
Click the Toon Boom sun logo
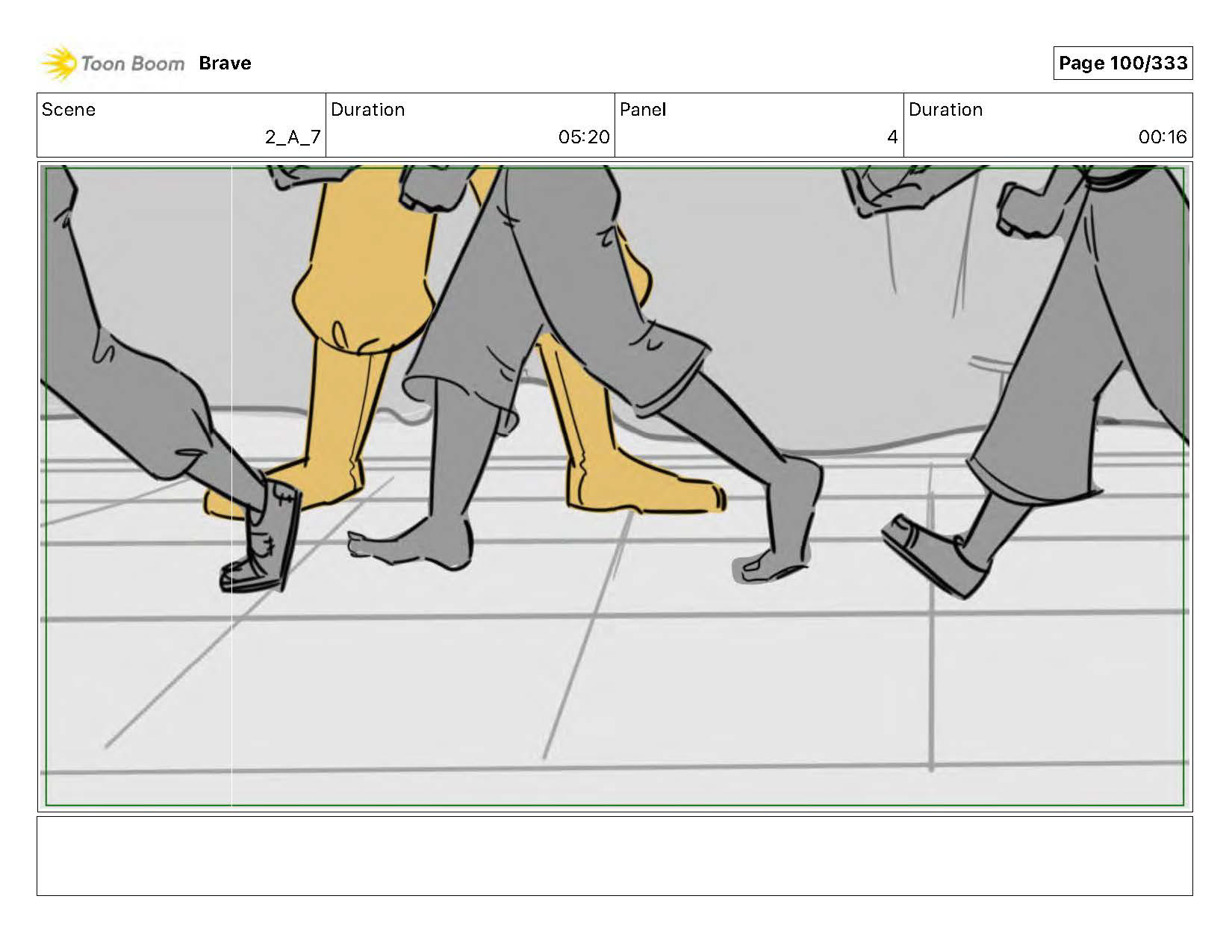[x=58, y=63]
